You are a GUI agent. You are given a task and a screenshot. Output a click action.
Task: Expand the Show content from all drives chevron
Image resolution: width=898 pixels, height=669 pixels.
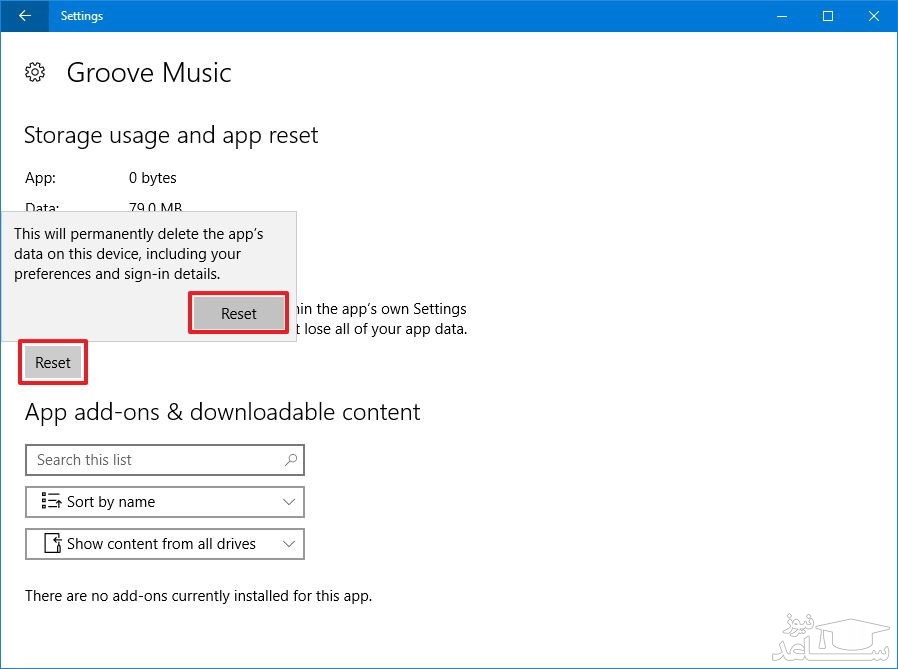(289, 544)
